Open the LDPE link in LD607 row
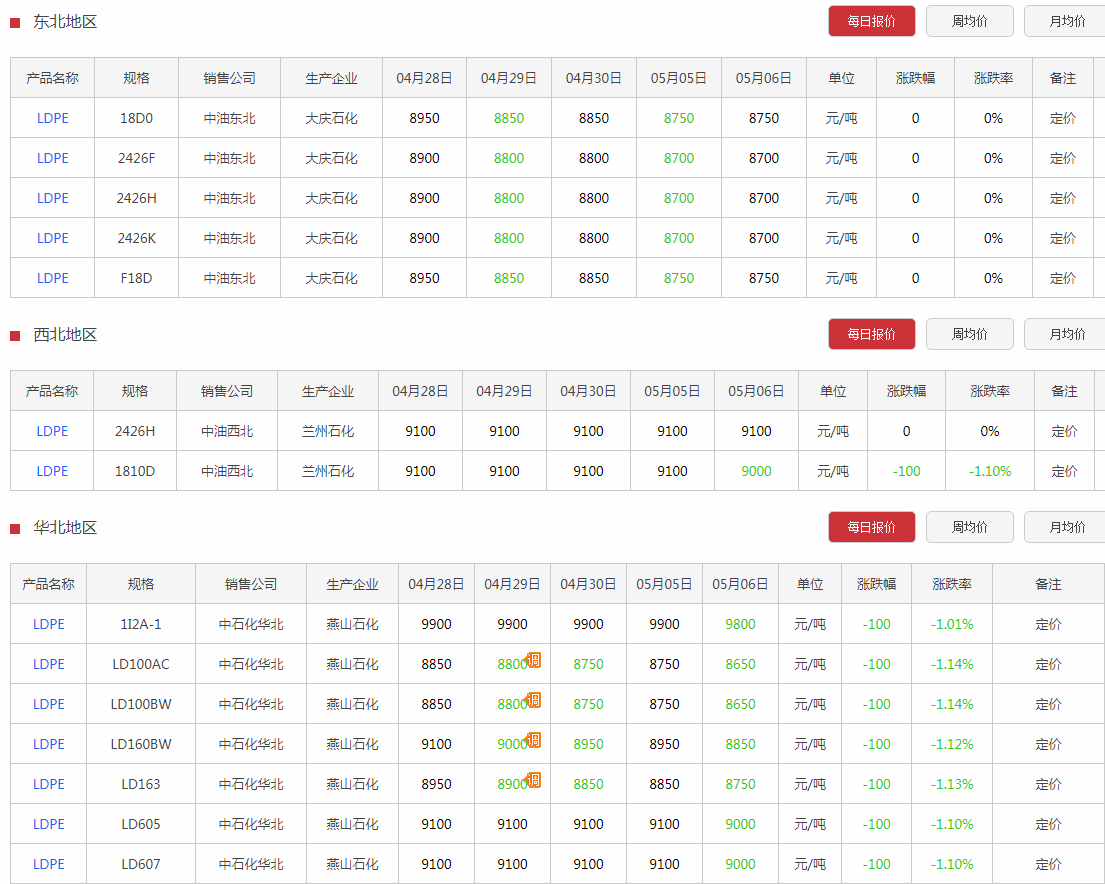 48,864
